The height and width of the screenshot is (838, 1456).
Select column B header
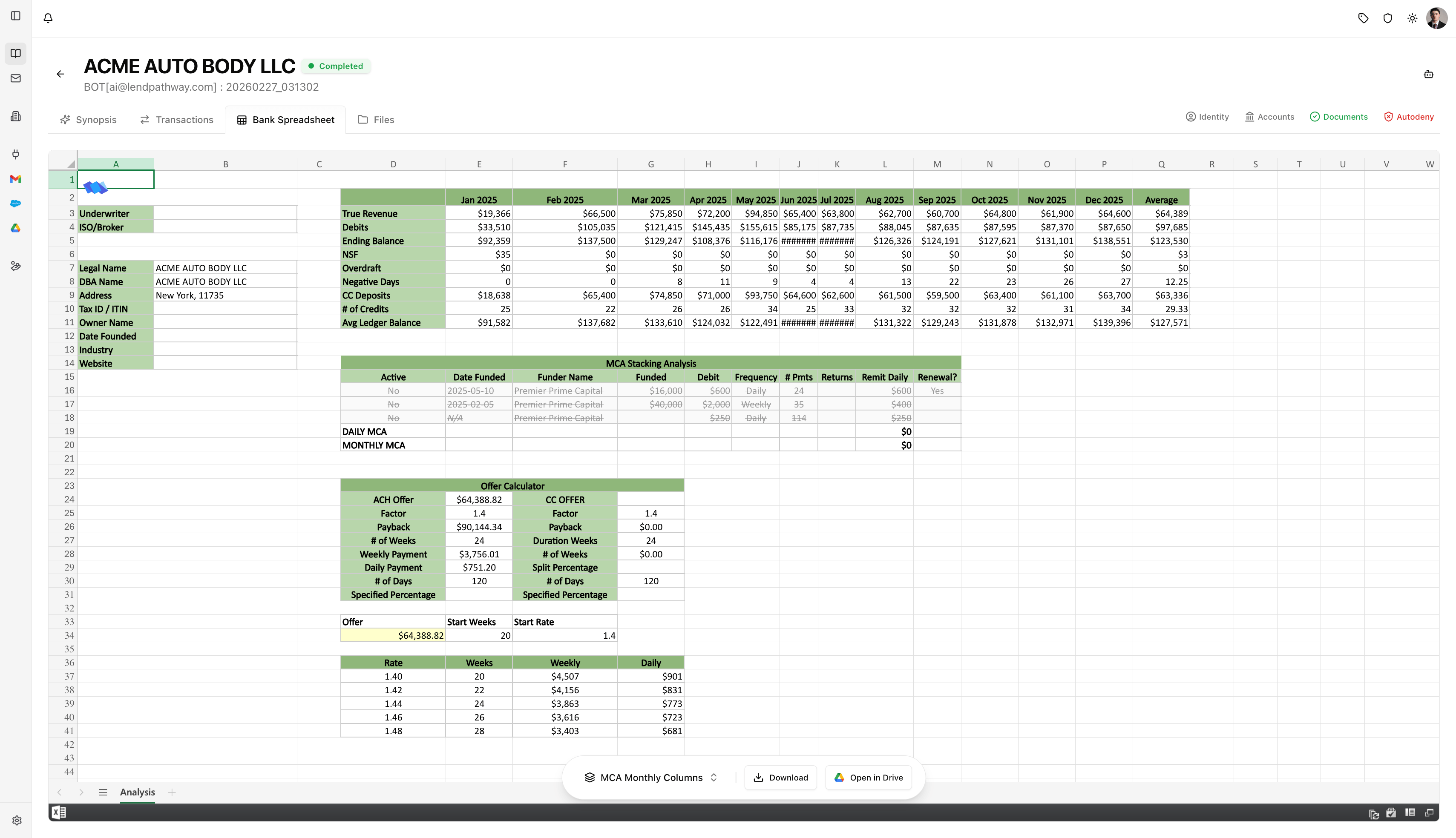(226, 164)
